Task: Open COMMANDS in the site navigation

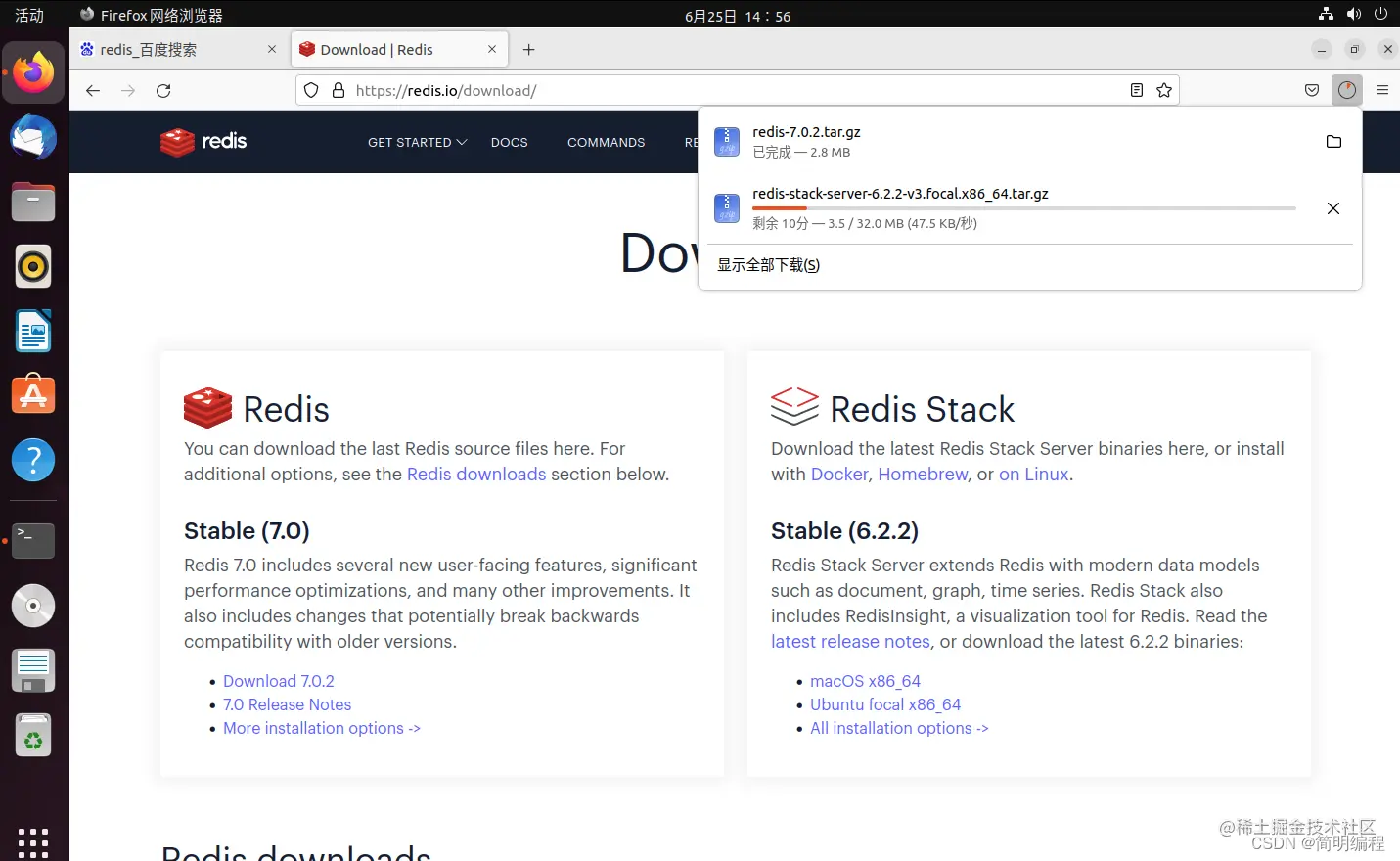Action: (606, 142)
